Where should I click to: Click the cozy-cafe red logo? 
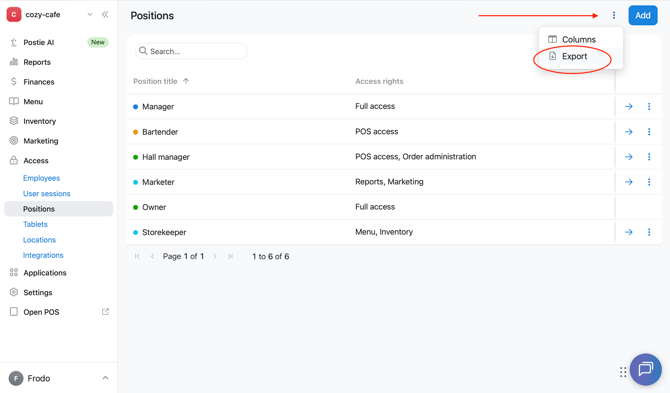click(14, 14)
